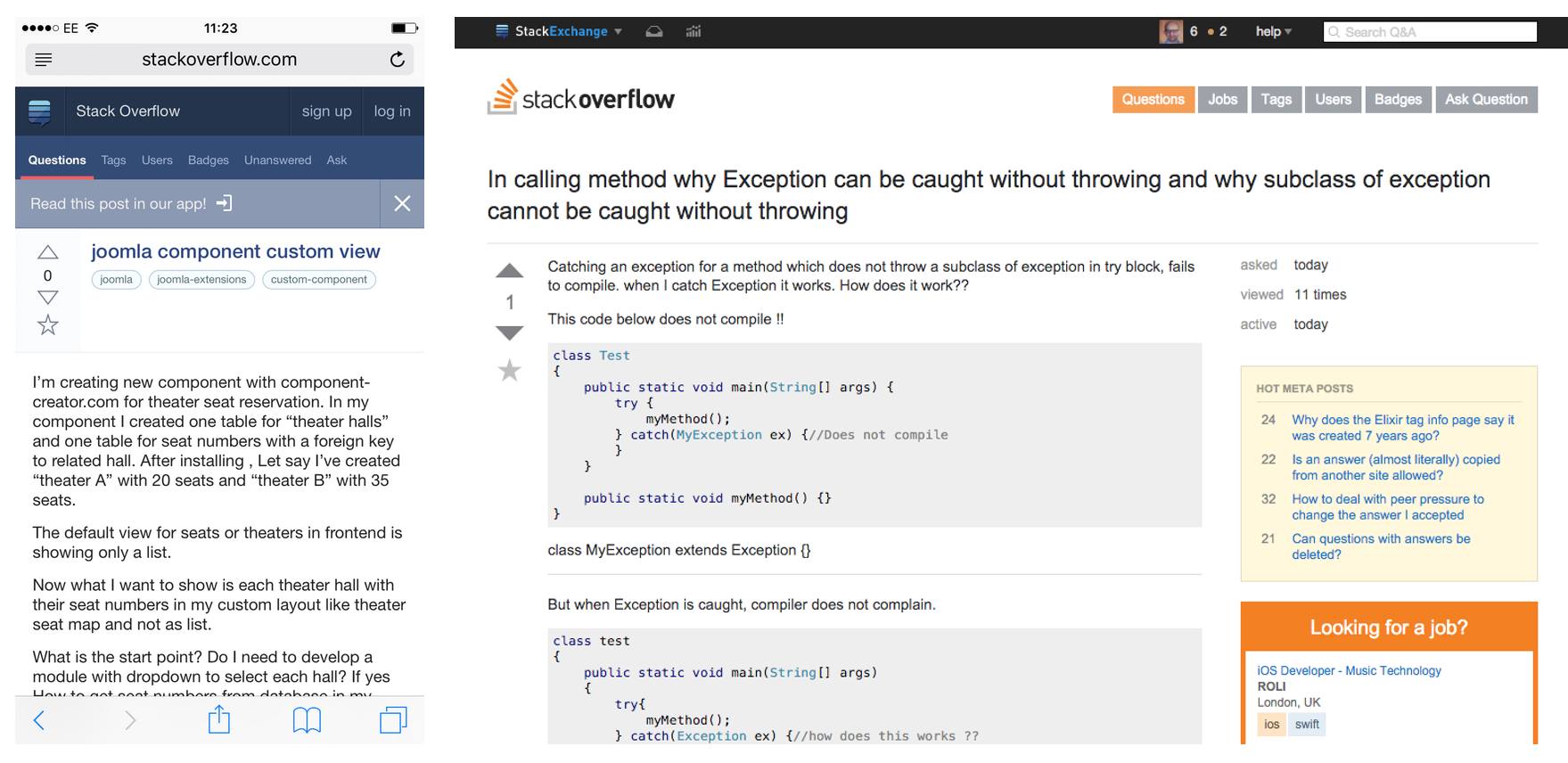Click the swift job tag
Image resolution: width=1568 pixels, height=763 pixels.
click(x=1307, y=724)
